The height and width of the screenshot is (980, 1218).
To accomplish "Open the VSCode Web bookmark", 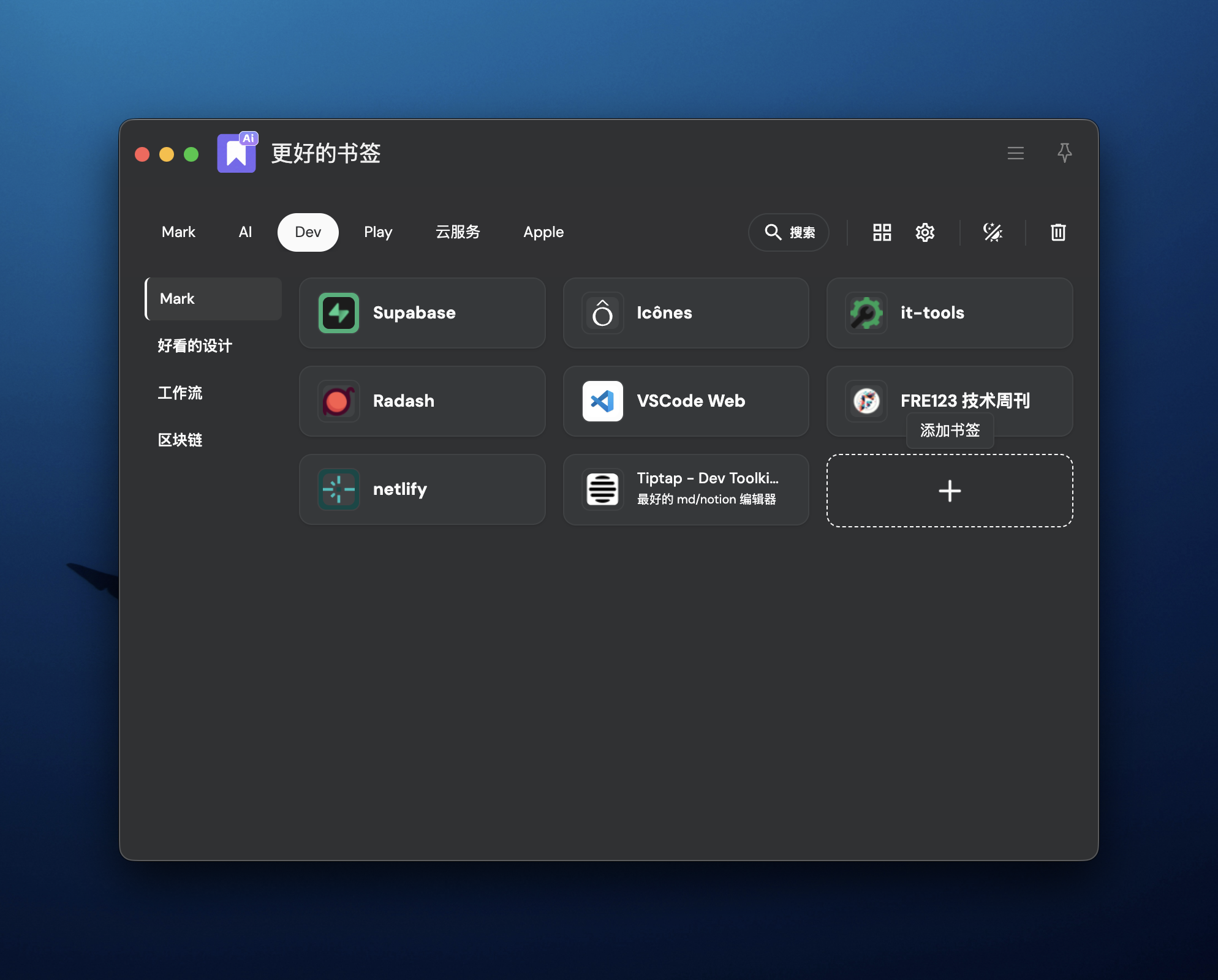I will tap(686, 401).
